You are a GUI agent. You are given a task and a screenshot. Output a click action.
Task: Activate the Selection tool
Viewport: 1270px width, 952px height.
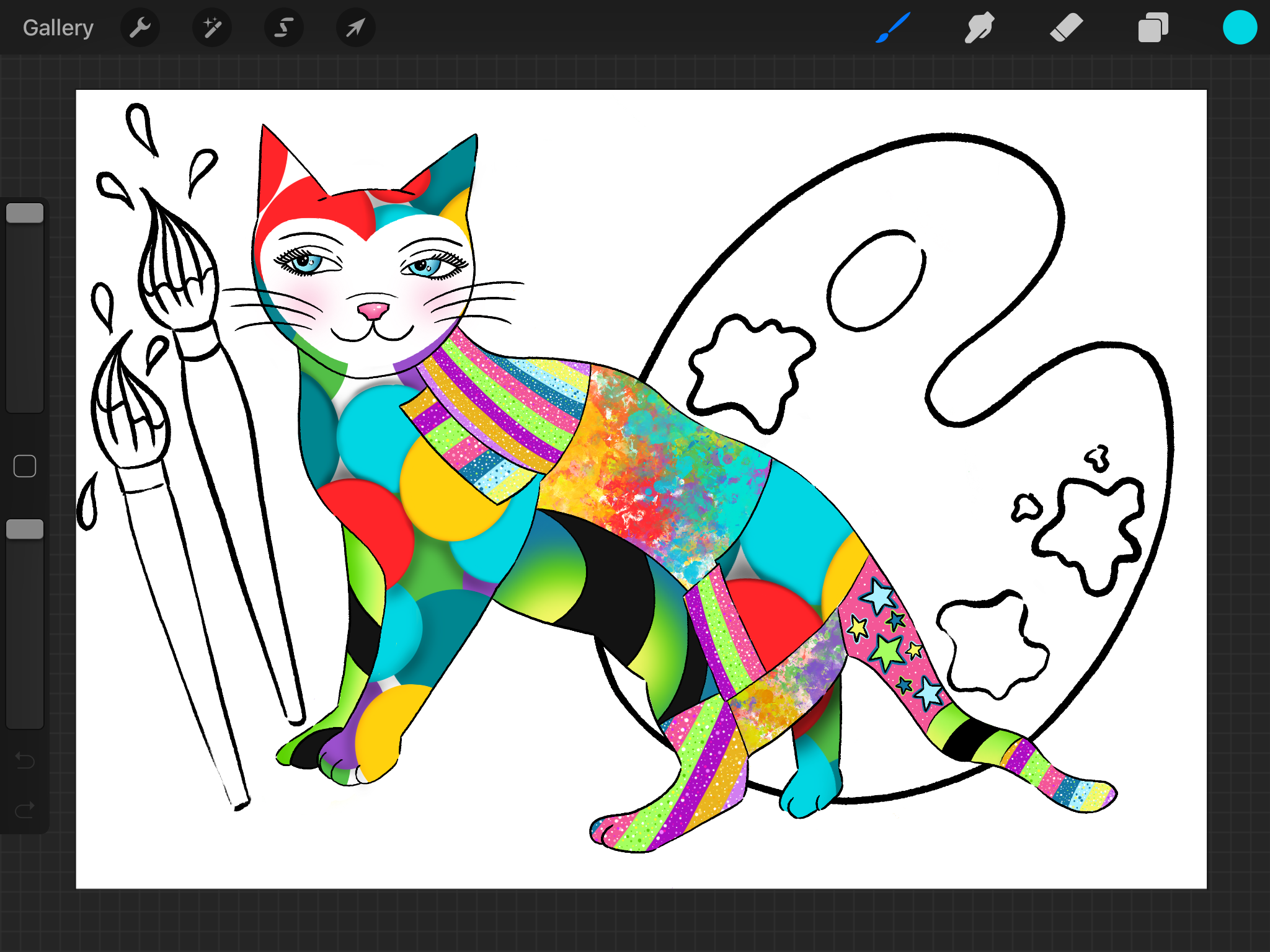click(284, 28)
